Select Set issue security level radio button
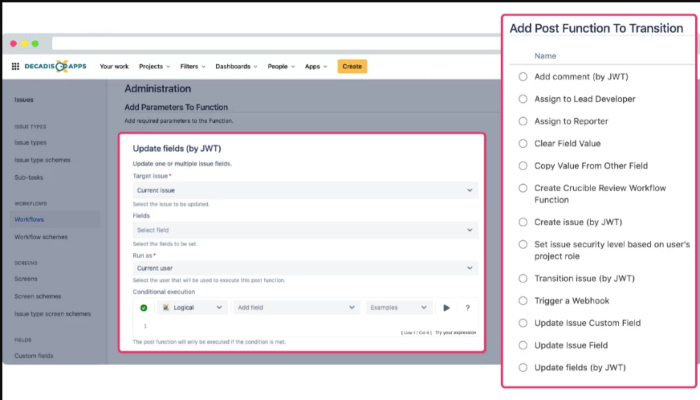This screenshot has height=400, width=700. [x=523, y=245]
